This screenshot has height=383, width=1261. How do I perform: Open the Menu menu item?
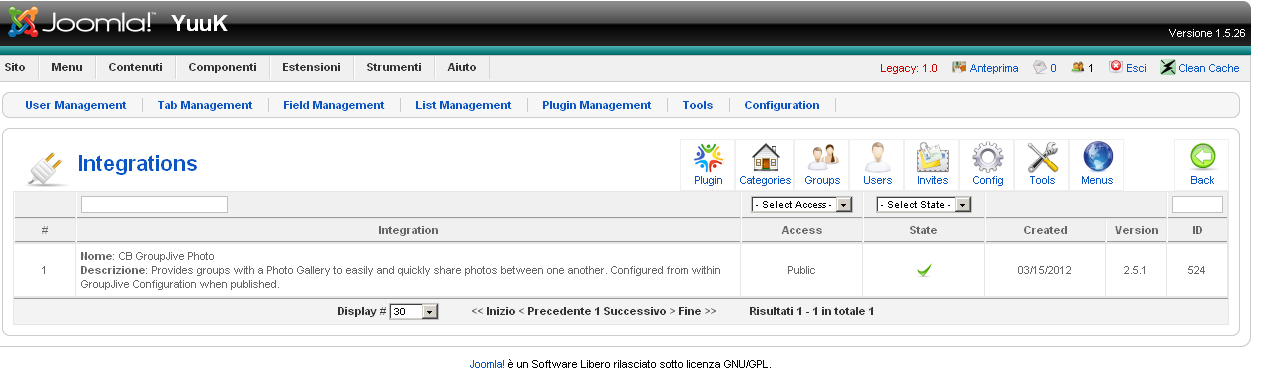67,68
